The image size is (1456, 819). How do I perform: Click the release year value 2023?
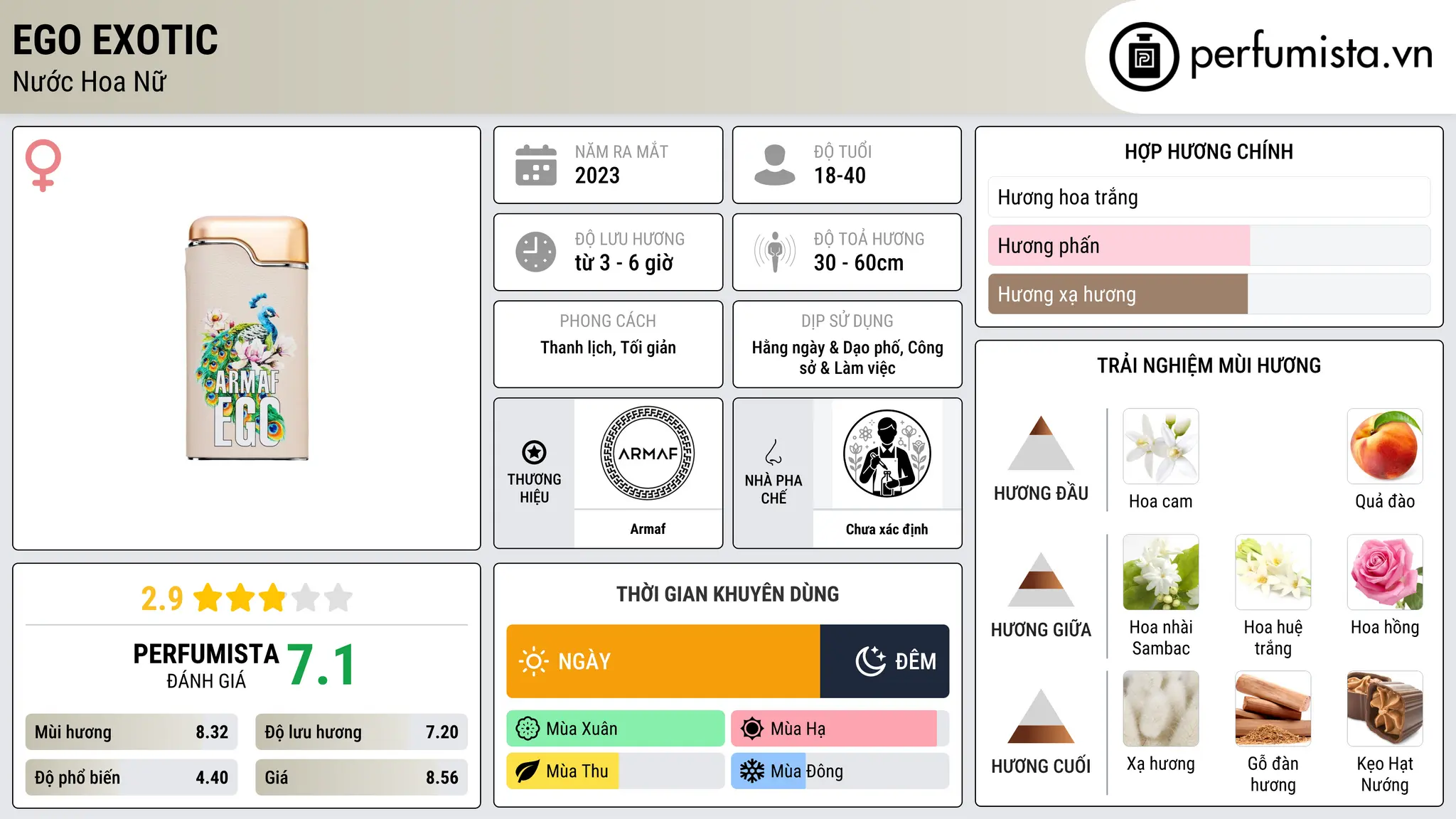pos(597,176)
